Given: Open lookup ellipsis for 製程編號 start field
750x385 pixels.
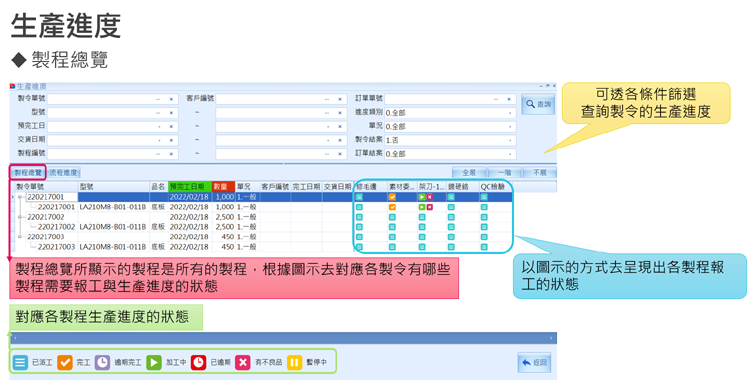Looking at the screenshot, I should 158,154.
